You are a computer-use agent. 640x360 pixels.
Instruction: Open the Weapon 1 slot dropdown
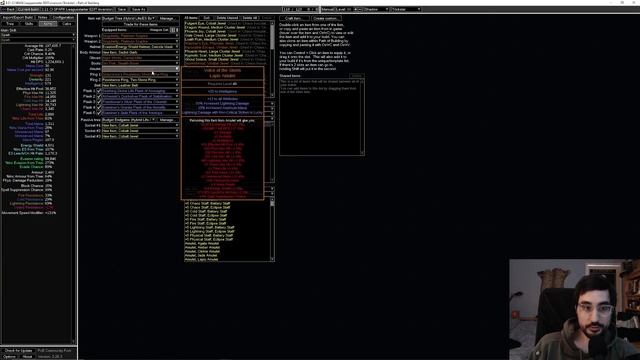(140, 36)
